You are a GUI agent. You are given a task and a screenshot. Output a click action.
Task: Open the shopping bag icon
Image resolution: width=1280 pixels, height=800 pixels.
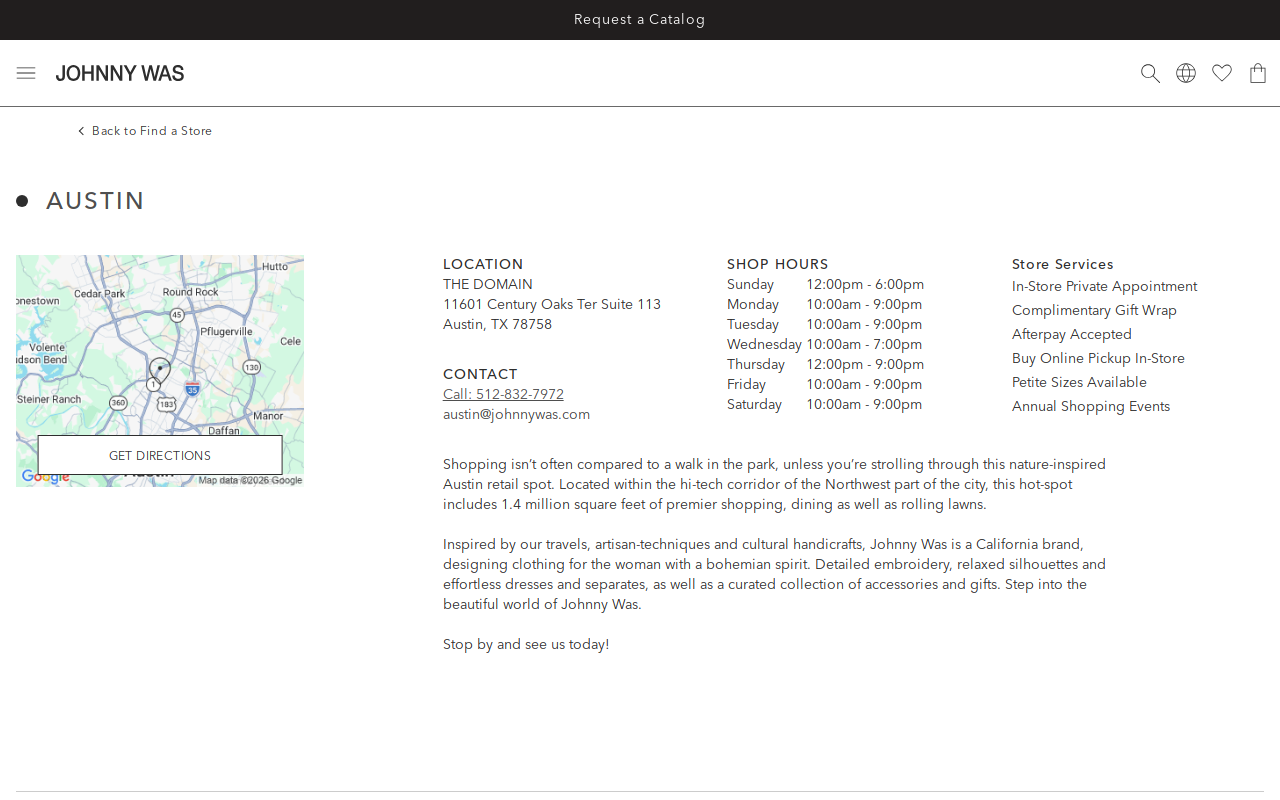(1258, 73)
